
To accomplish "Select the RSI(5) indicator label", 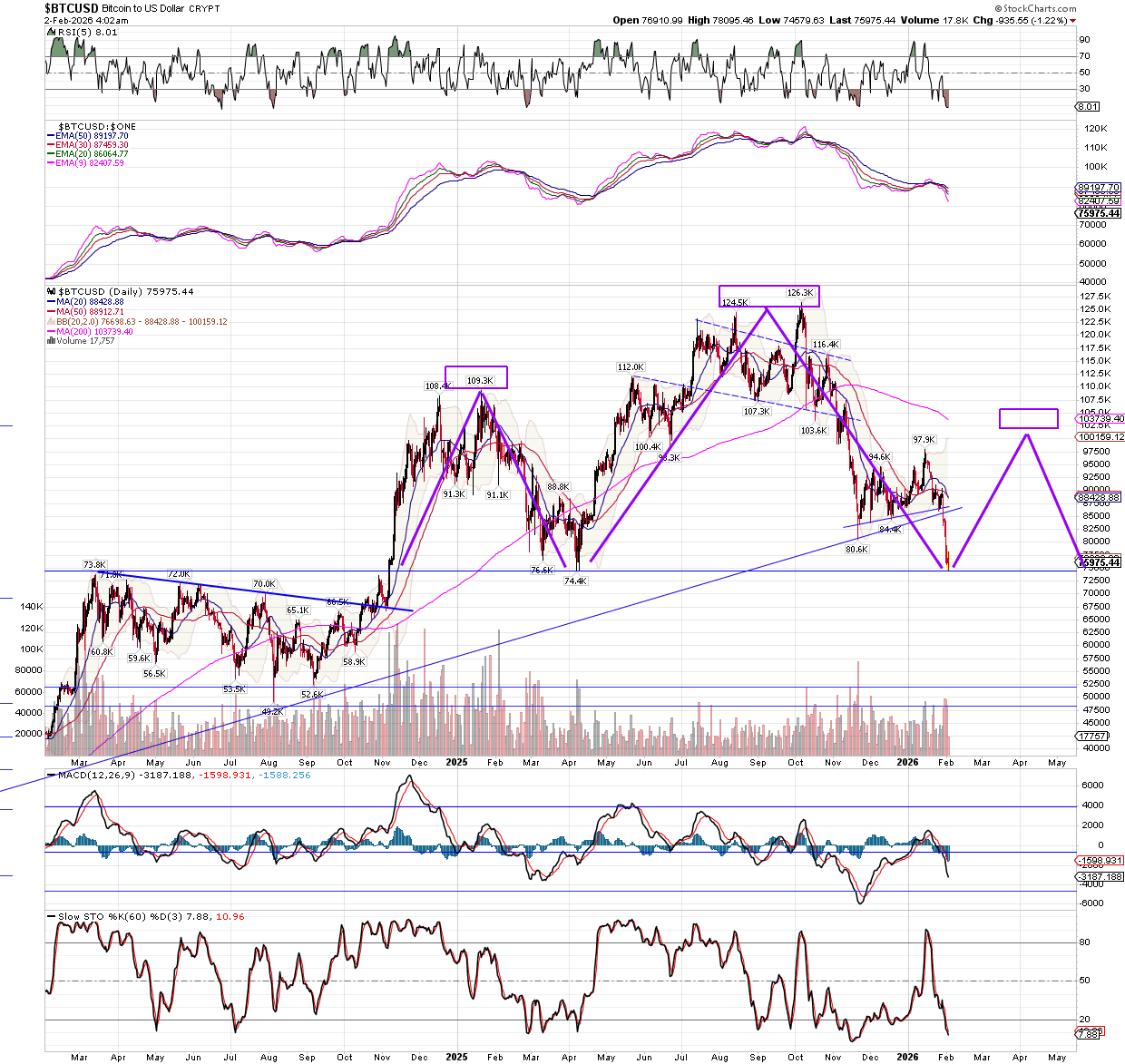I will (x=74, y=32).
